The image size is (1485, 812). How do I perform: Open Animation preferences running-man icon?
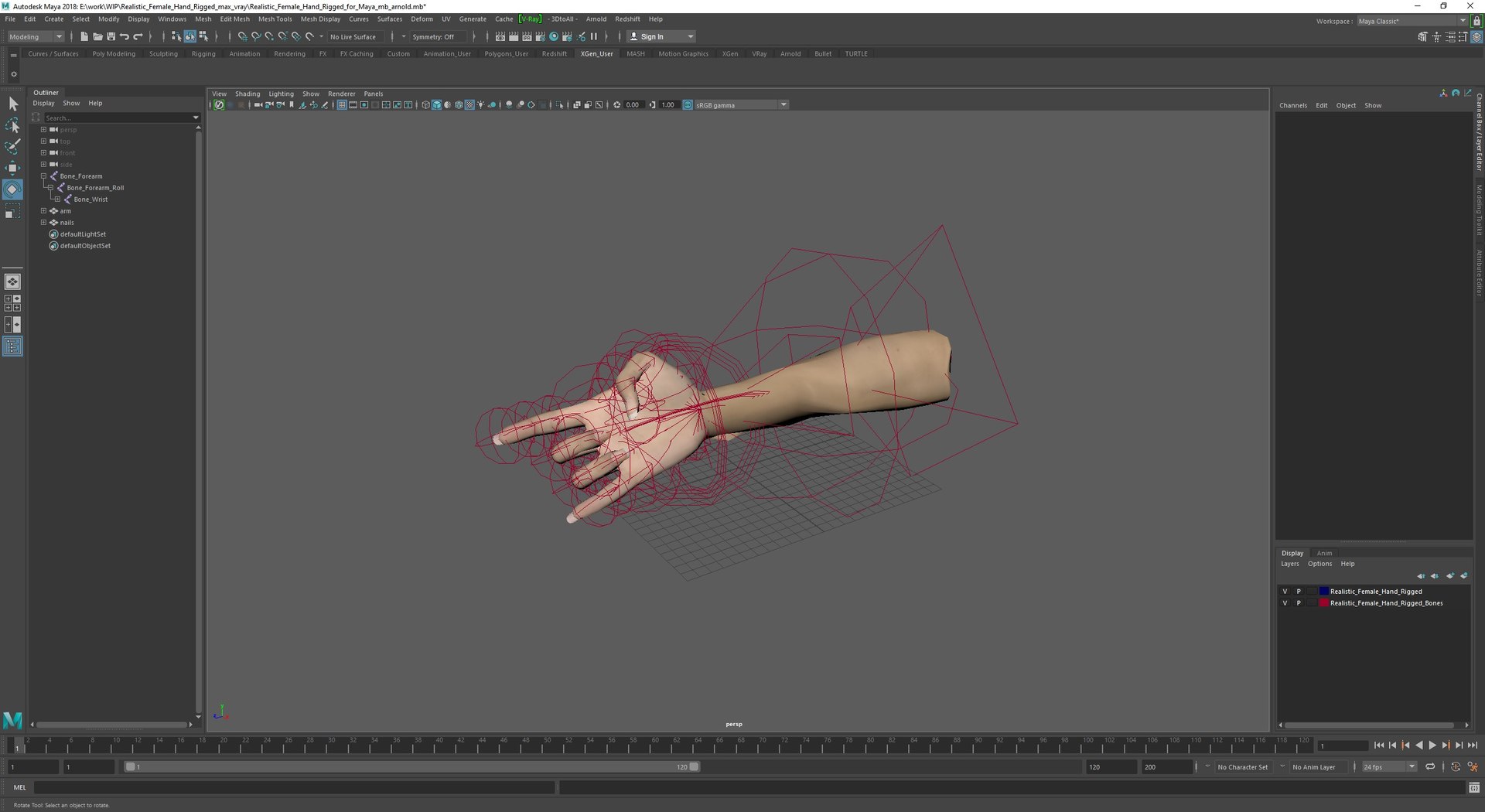click(x=1473, y=767)
